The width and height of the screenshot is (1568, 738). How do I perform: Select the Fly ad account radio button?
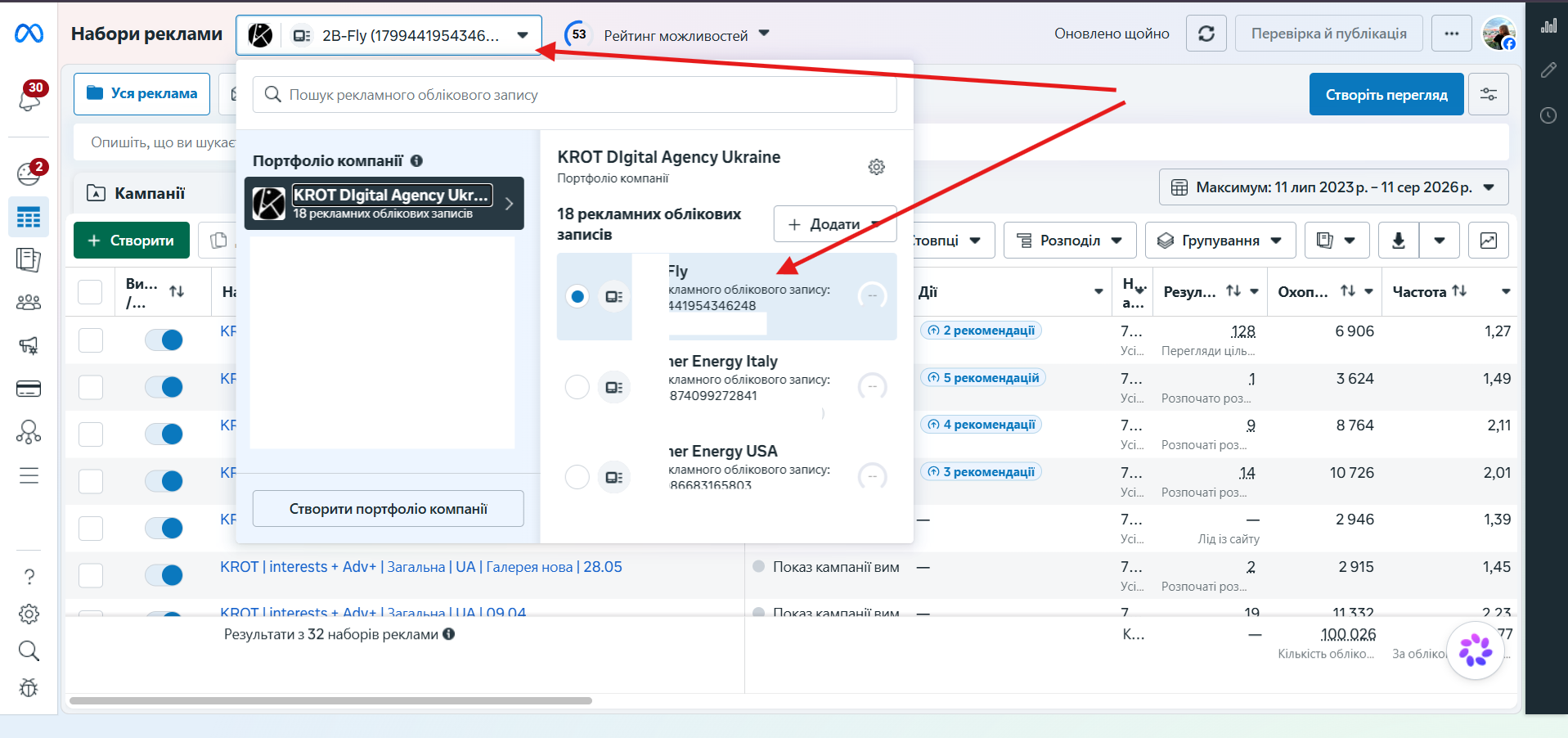pyautogui.click(x=577, y=296)
